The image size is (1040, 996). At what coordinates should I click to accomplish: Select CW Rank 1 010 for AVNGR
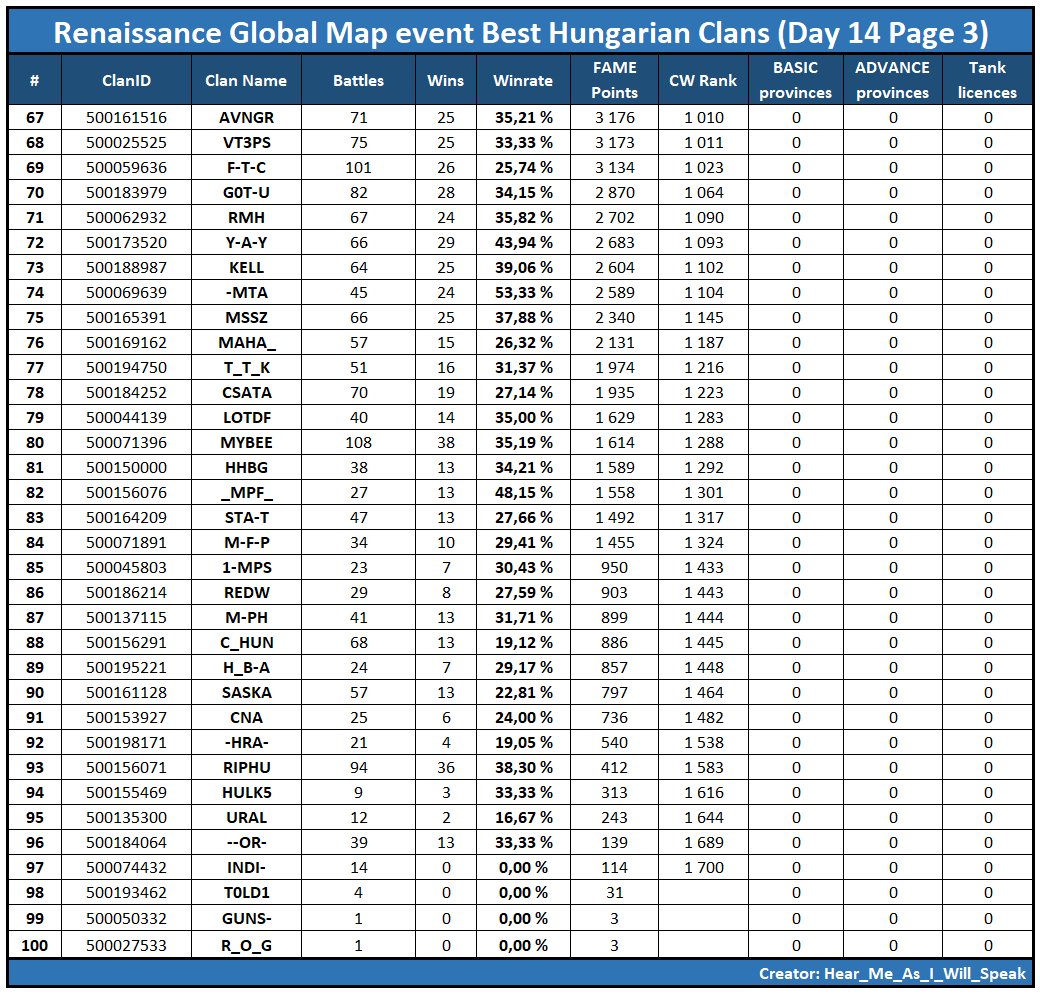coord(704,117)
